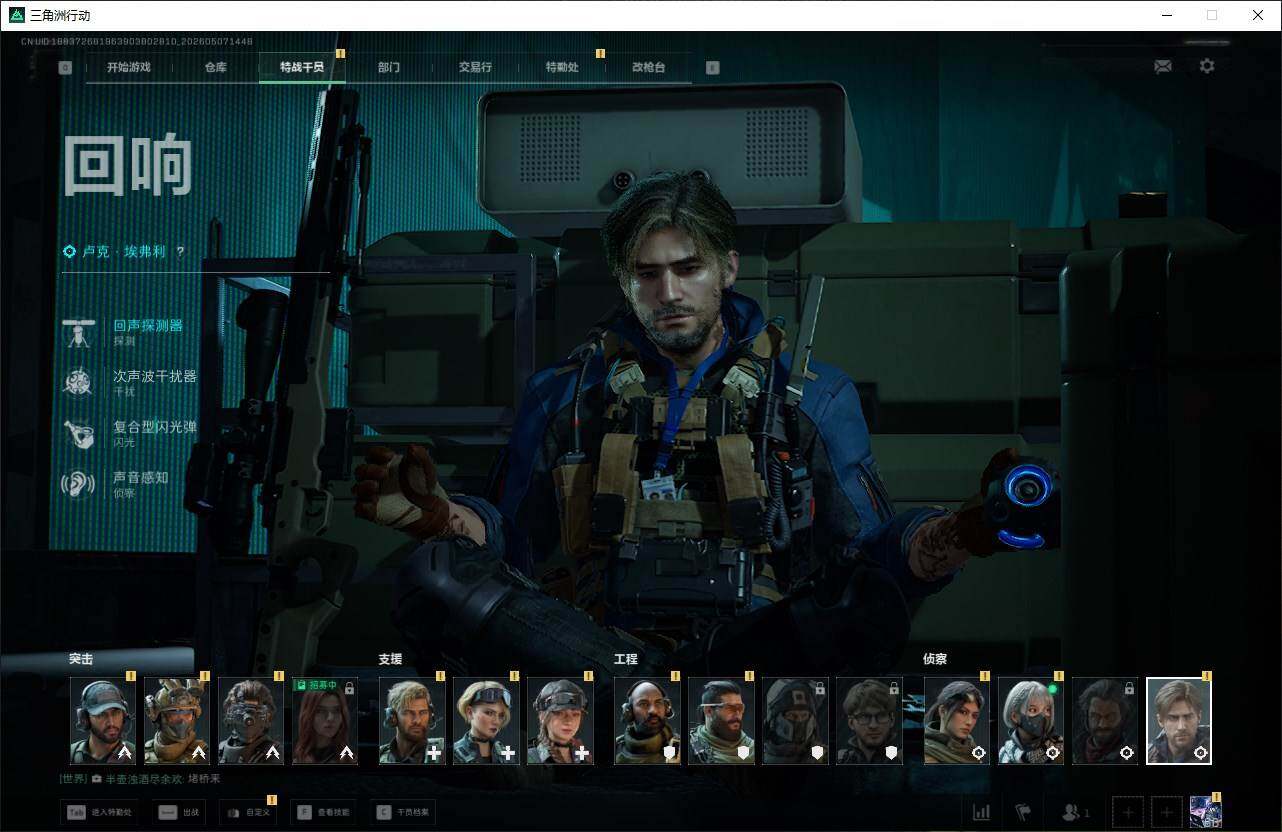Select assault operator wearing night-vision goggles
This screenshot has height=832, width=1282.
click(251, 721)
